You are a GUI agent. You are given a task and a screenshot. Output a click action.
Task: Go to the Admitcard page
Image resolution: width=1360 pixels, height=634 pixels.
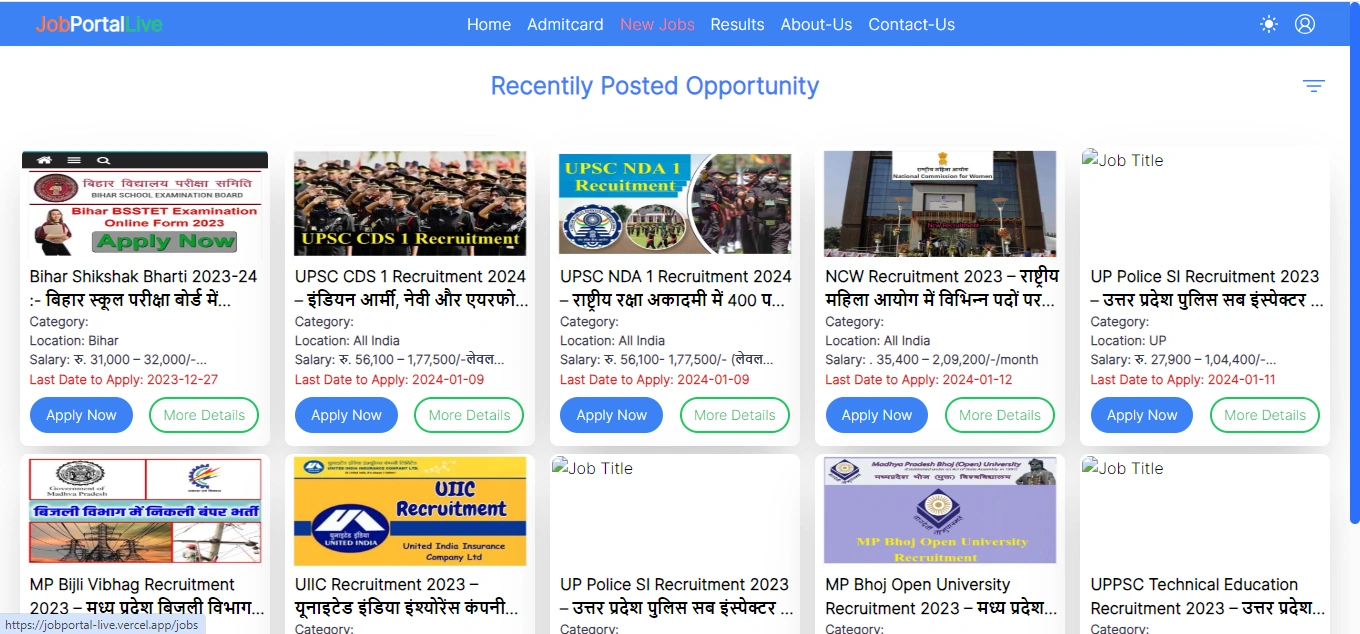[565, 24]
